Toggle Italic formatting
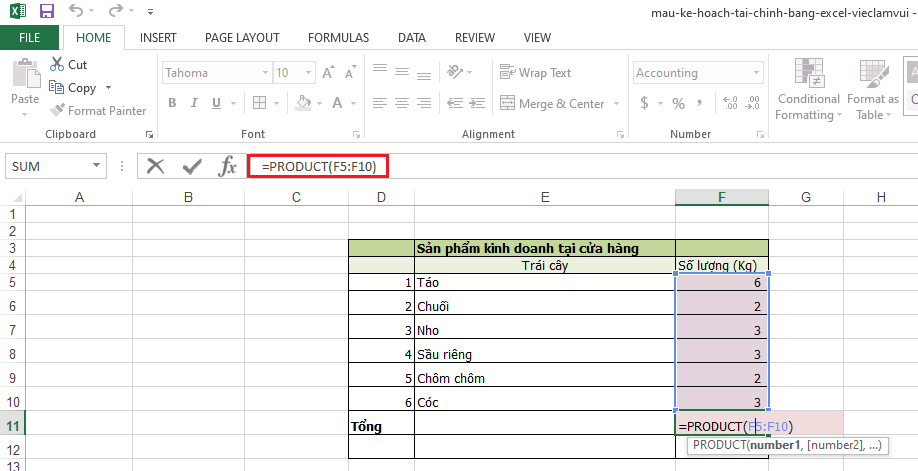 coord(194,103)
